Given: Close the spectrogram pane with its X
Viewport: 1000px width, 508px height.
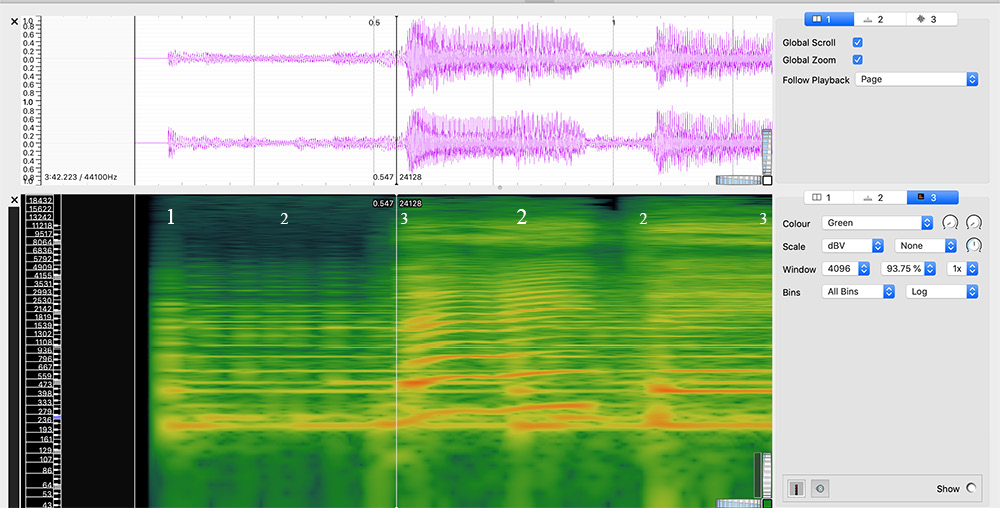Looking at the screenshot, I should (14, 200).
